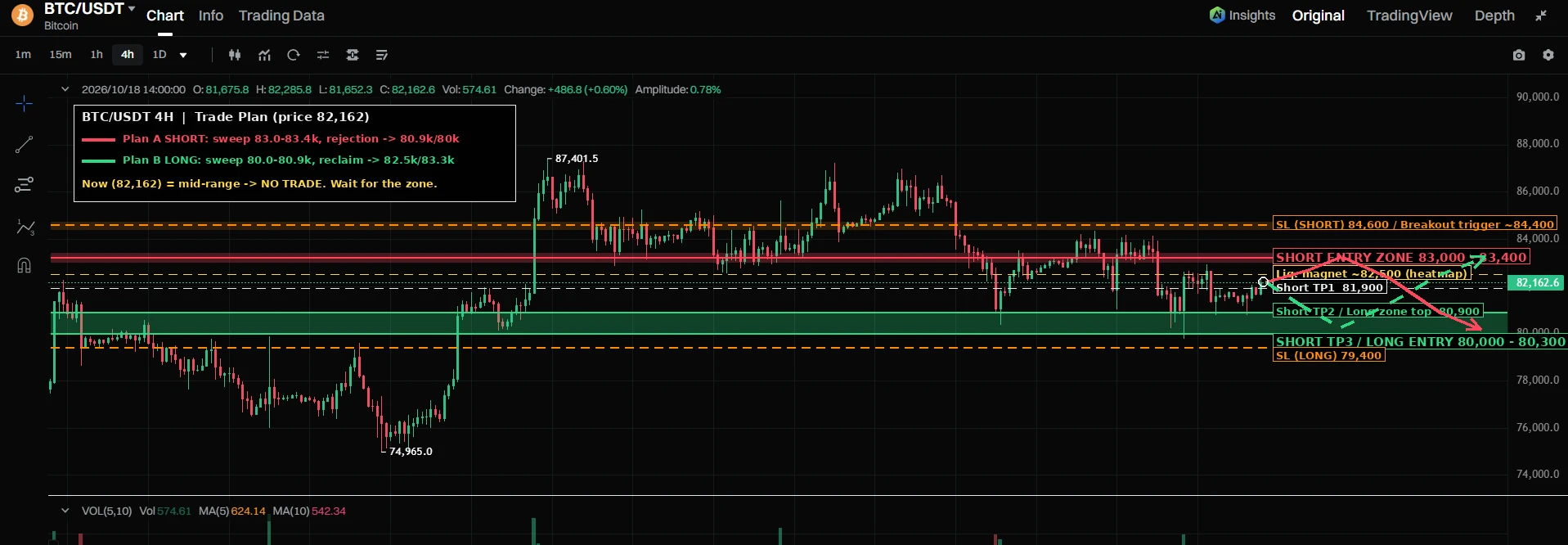Click the 74,965.0 low price label

411,452
